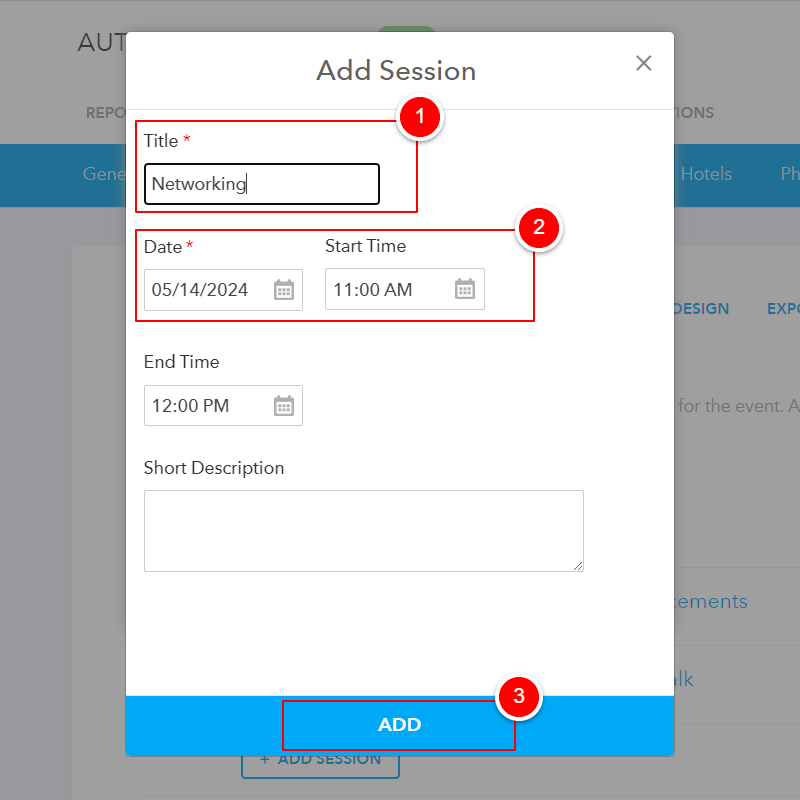Image resolution: width=800 pixels, height=800 pixels.
Task: Open the DESIGN link behind the dialog
Action: 702,309
